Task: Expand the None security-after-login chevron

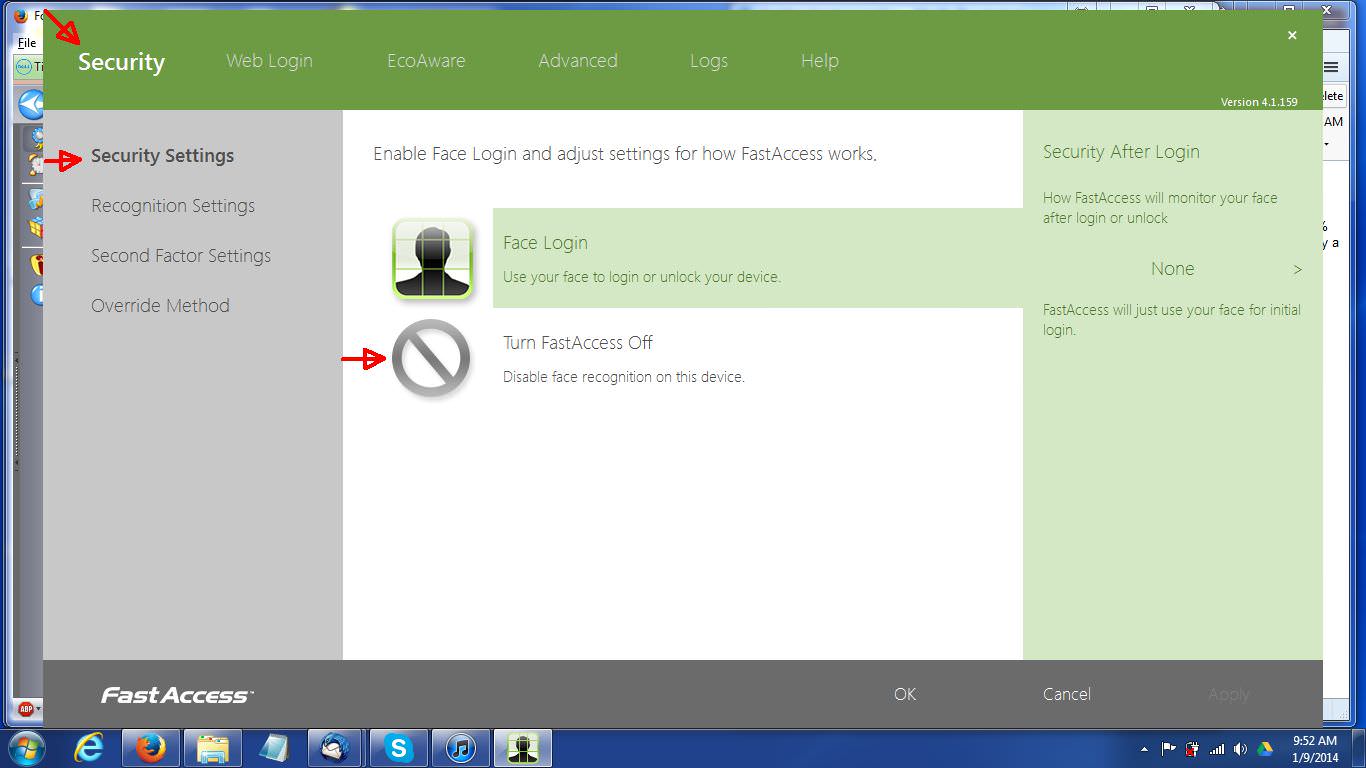Action: point(1297,269)
